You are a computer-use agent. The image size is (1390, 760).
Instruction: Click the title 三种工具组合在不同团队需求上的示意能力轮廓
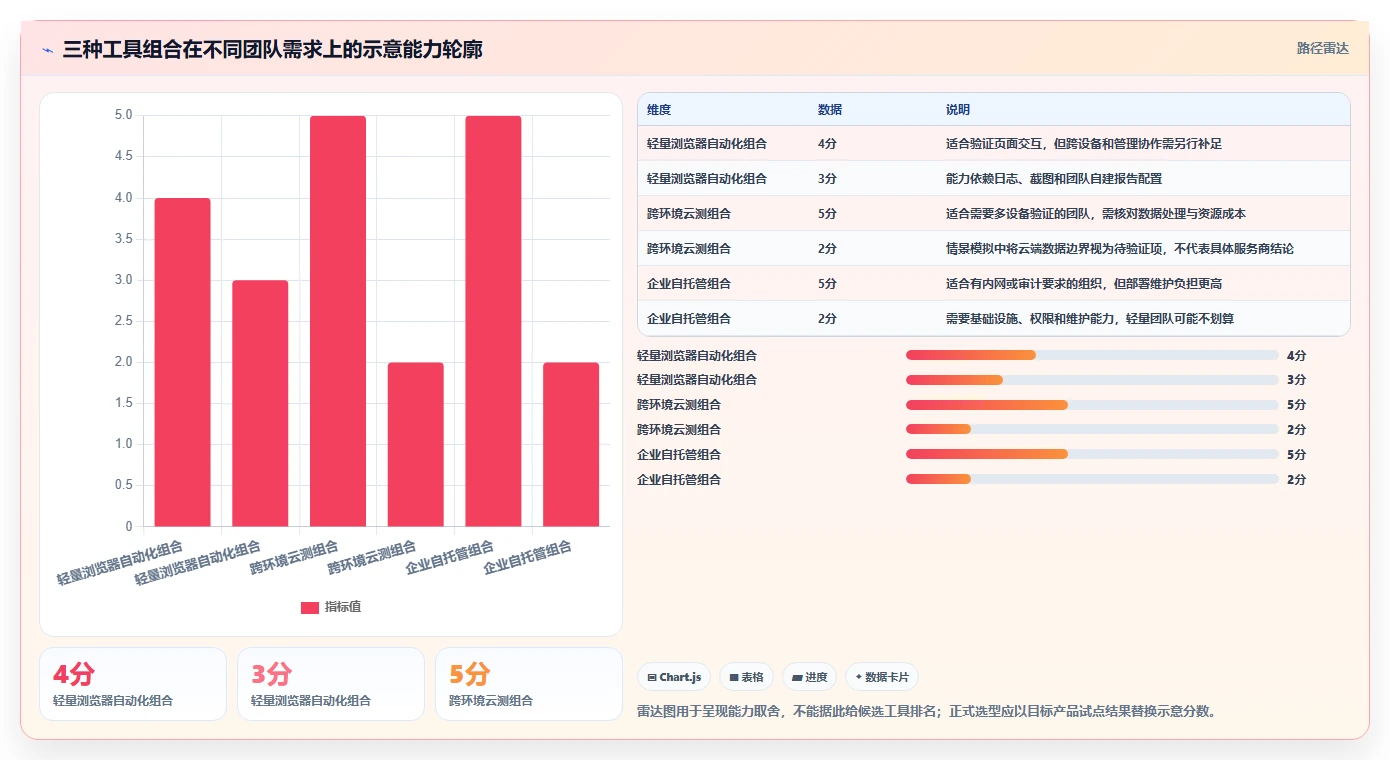tap(272, 49)
